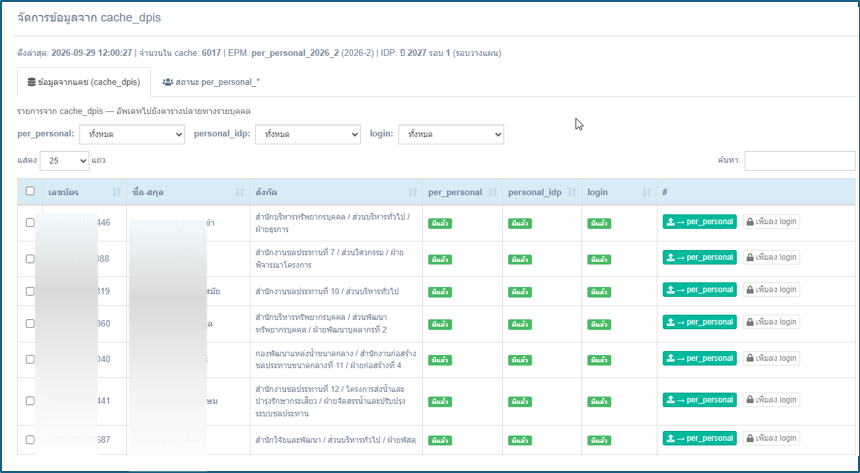Sort table by ชื่อ-สกุล column sort icon
The width and height of the screenshot is (860, 473).
pos(240,193)
